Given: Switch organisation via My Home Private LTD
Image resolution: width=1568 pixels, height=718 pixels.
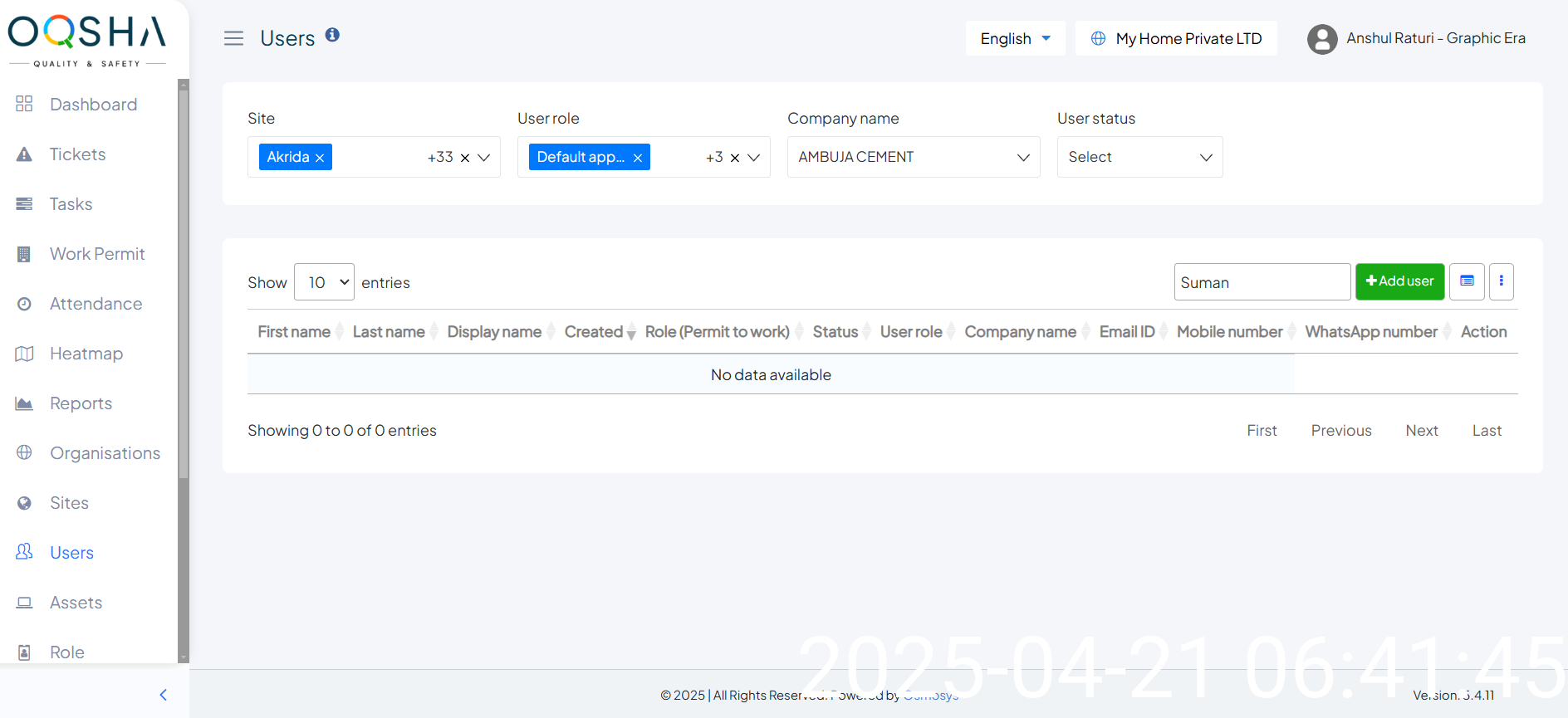Looking at the screenshot, I should tap(1176, 39).
